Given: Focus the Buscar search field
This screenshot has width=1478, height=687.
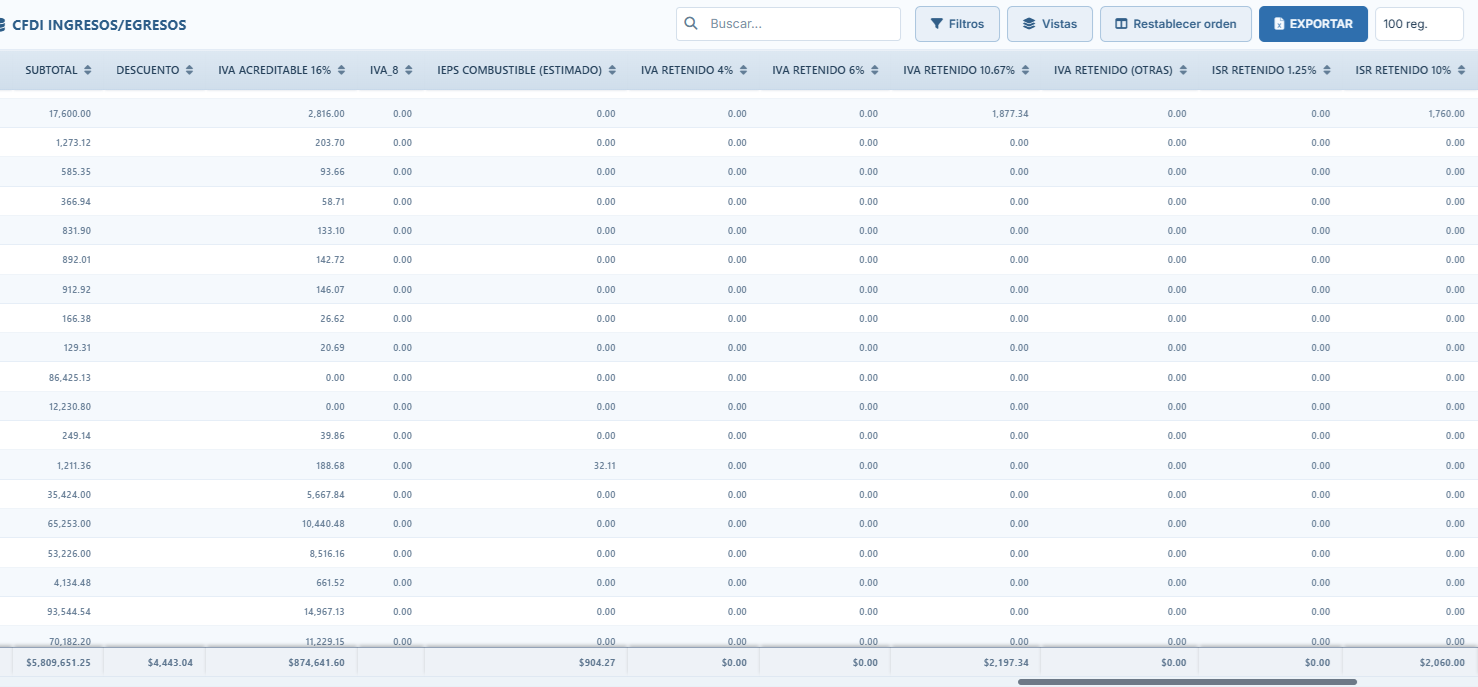Looking at the screenshot, I should click(788, 24).
